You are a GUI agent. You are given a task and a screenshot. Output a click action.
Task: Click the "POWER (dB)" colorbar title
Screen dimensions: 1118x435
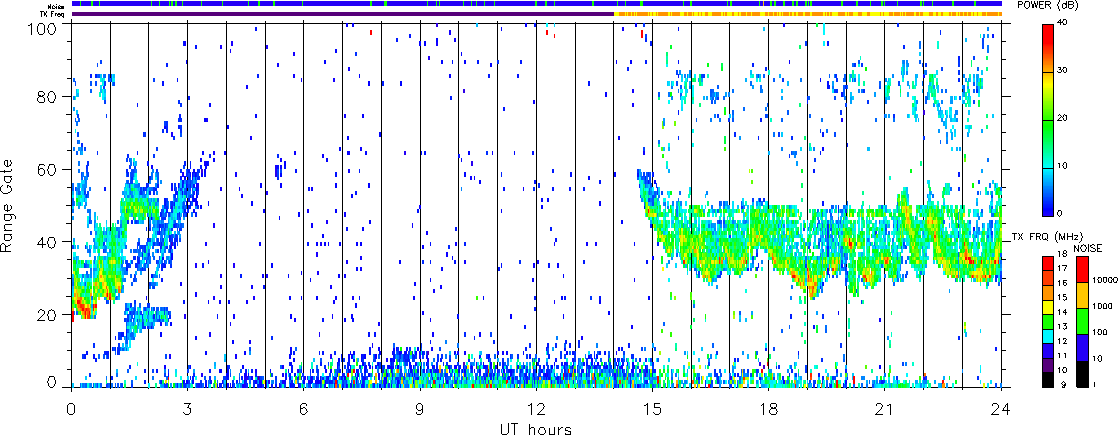[1045, 5]
